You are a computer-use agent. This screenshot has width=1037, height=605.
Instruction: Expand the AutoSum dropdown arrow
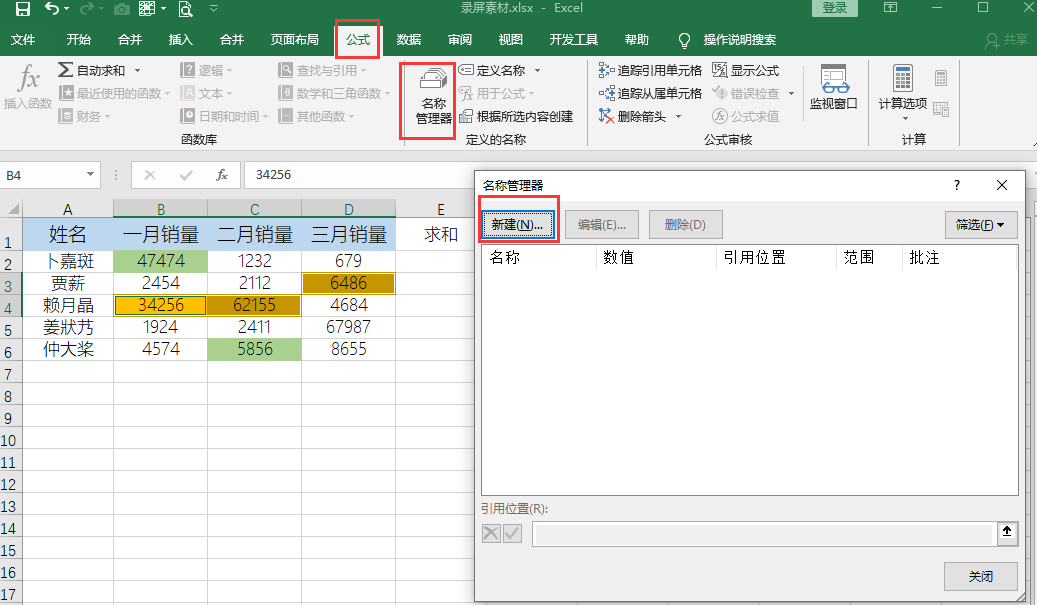click(x=138, y=70)
